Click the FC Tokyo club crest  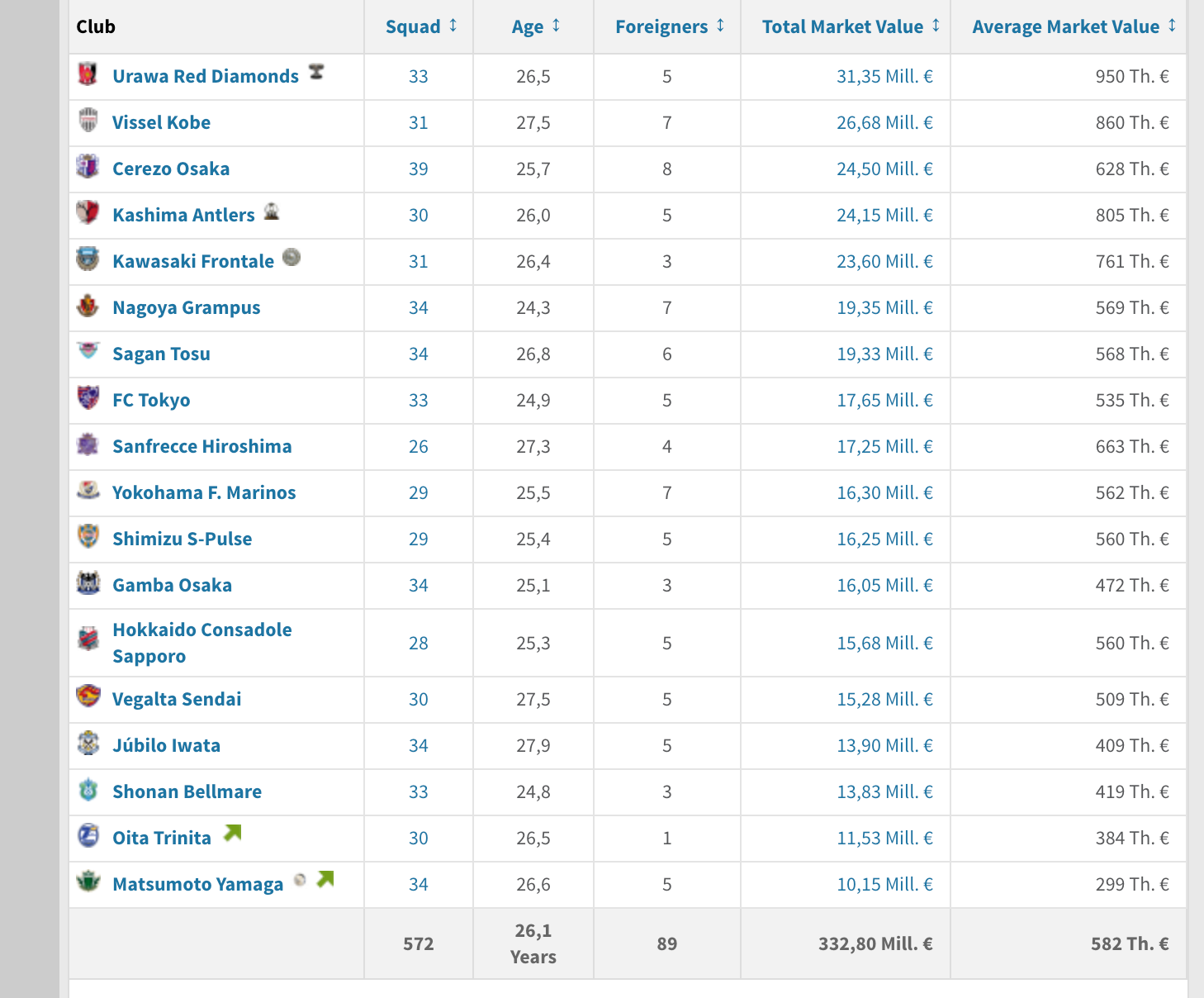pyautogui.click(x=88, y=397)
